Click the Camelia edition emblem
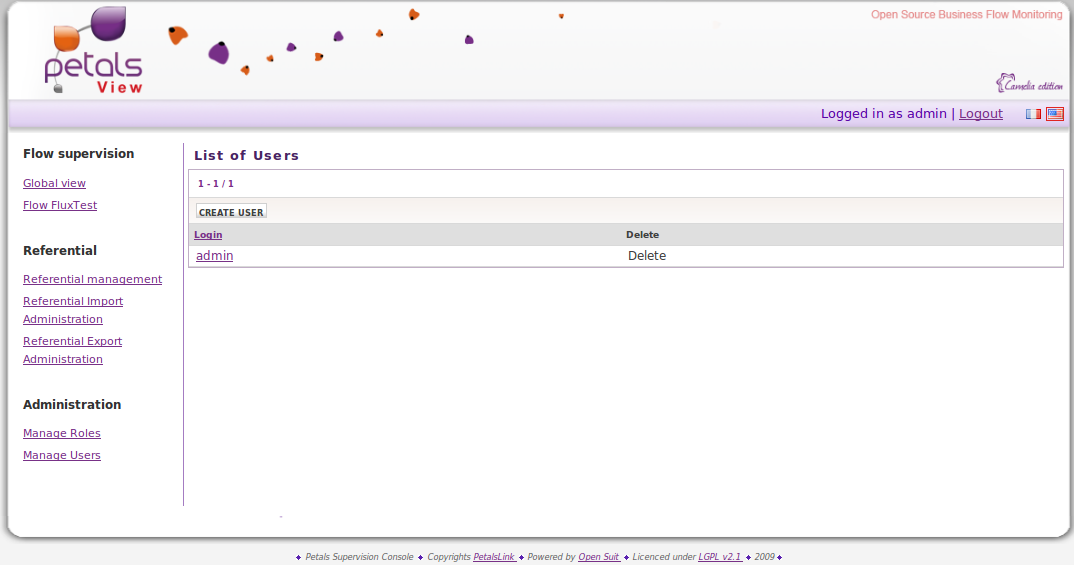 [x=1029, y=84]
